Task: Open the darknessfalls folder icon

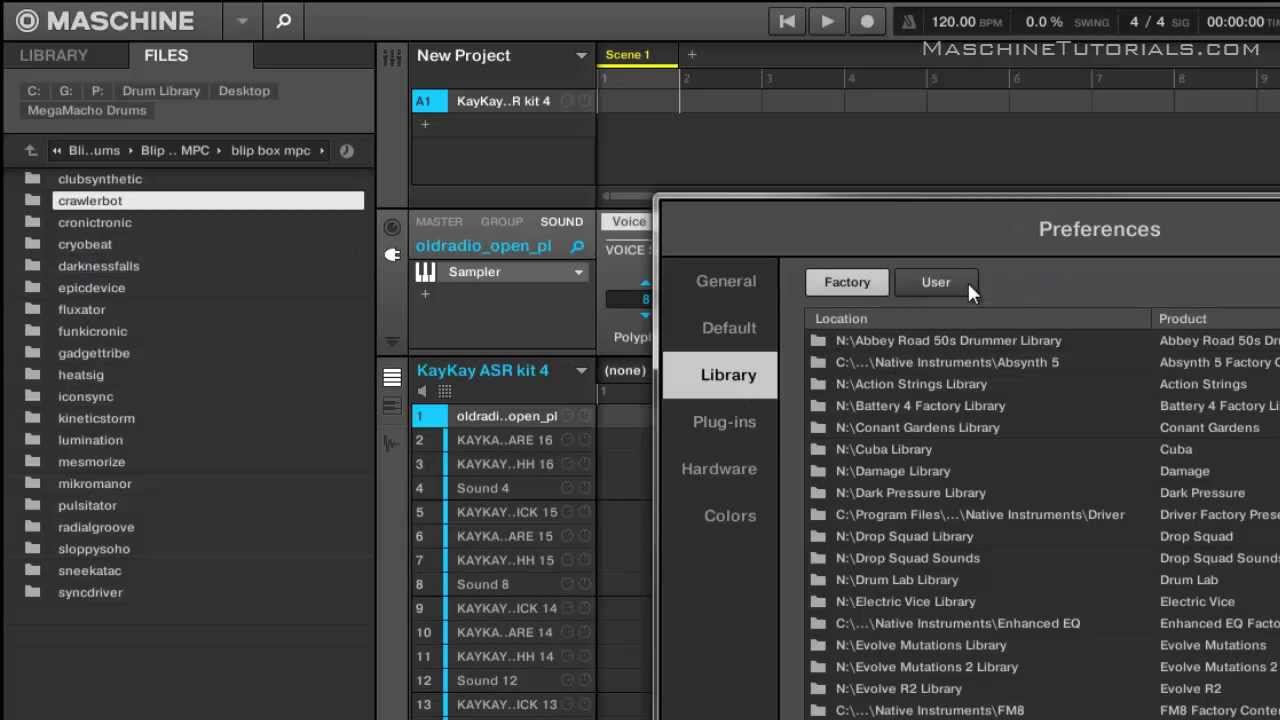Action: tap(33, 266)
